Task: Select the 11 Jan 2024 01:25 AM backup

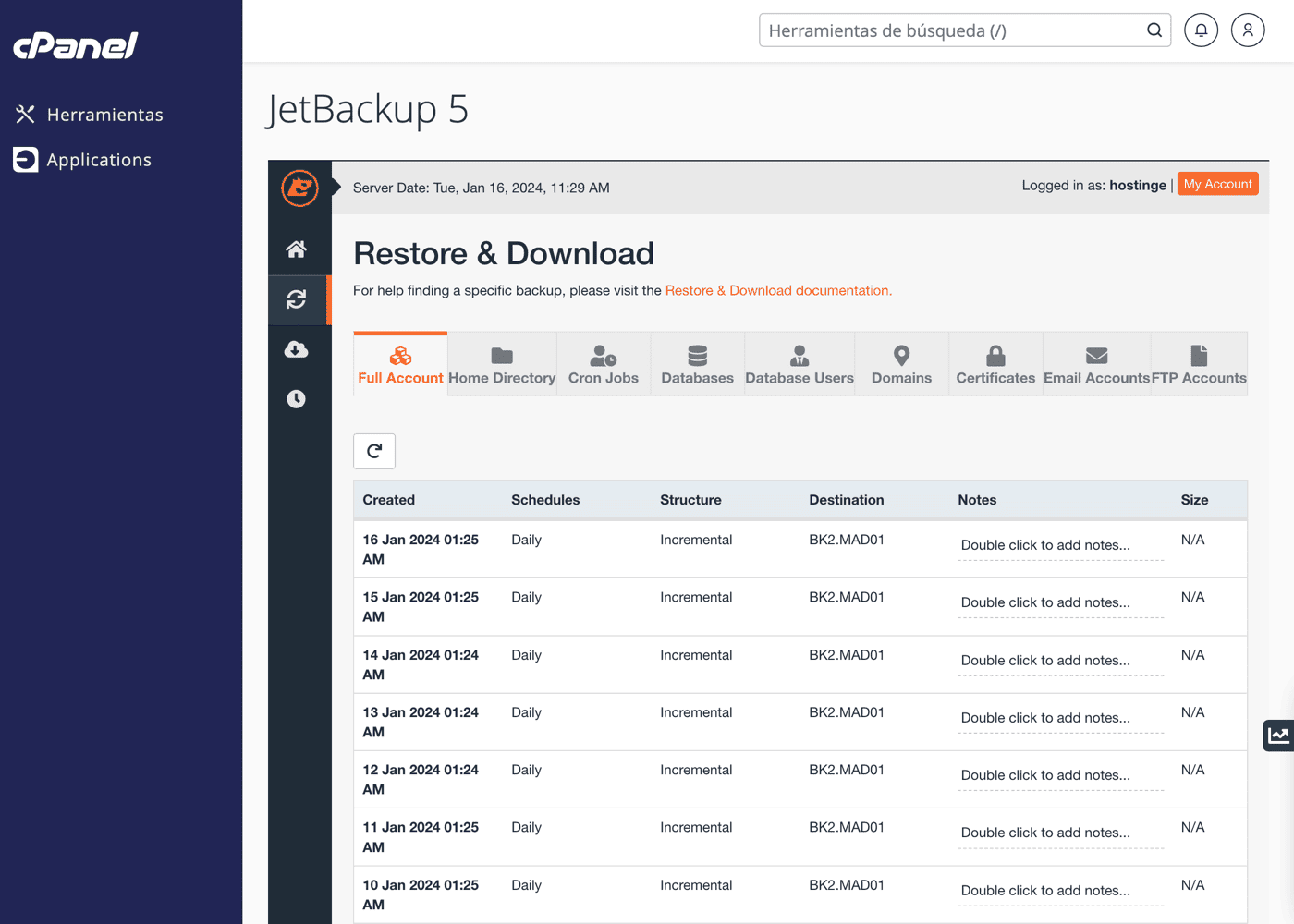Action: tap(800, 837)
